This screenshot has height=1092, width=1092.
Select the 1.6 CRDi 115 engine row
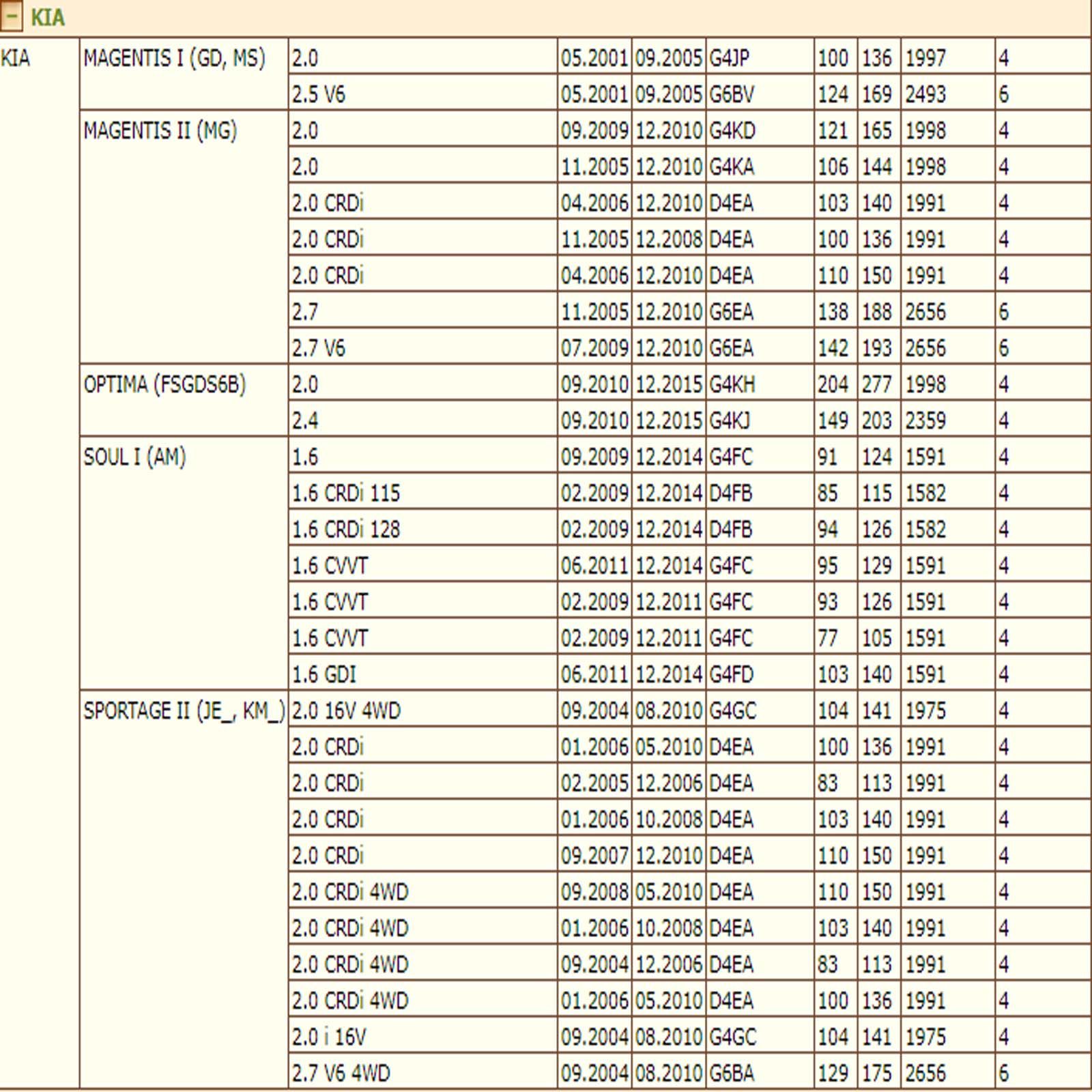[346, 493]
